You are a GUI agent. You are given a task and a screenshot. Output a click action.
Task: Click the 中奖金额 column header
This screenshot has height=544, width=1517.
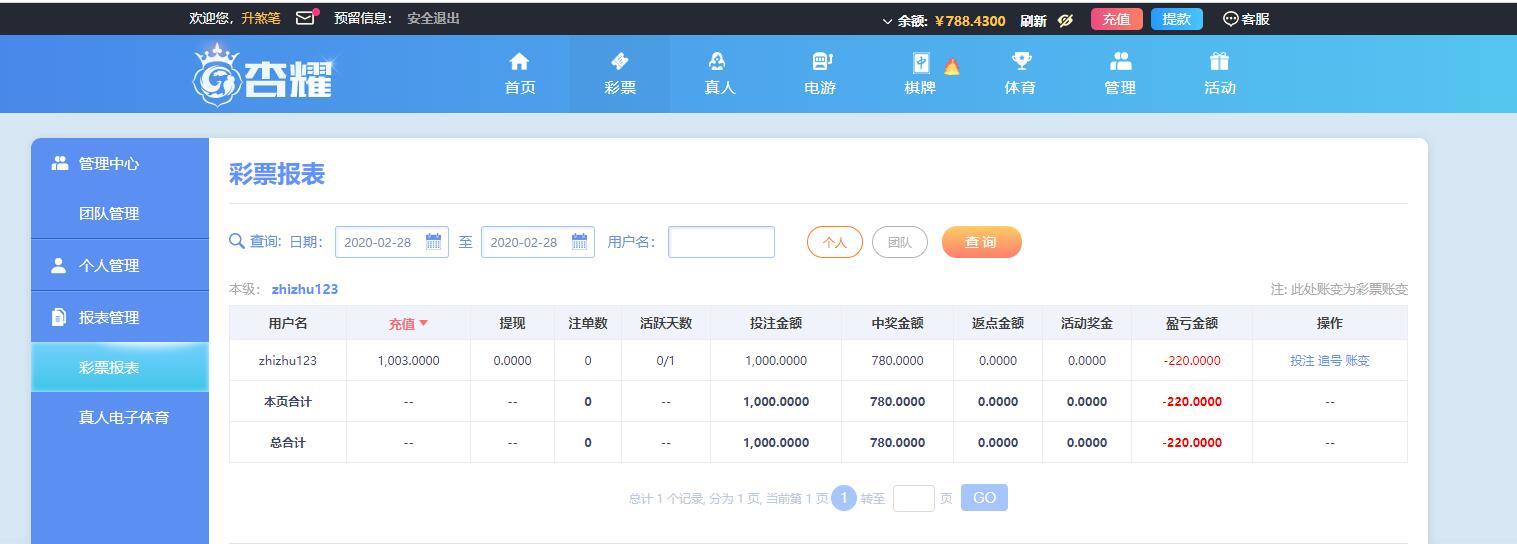click(x=897, y=323)
